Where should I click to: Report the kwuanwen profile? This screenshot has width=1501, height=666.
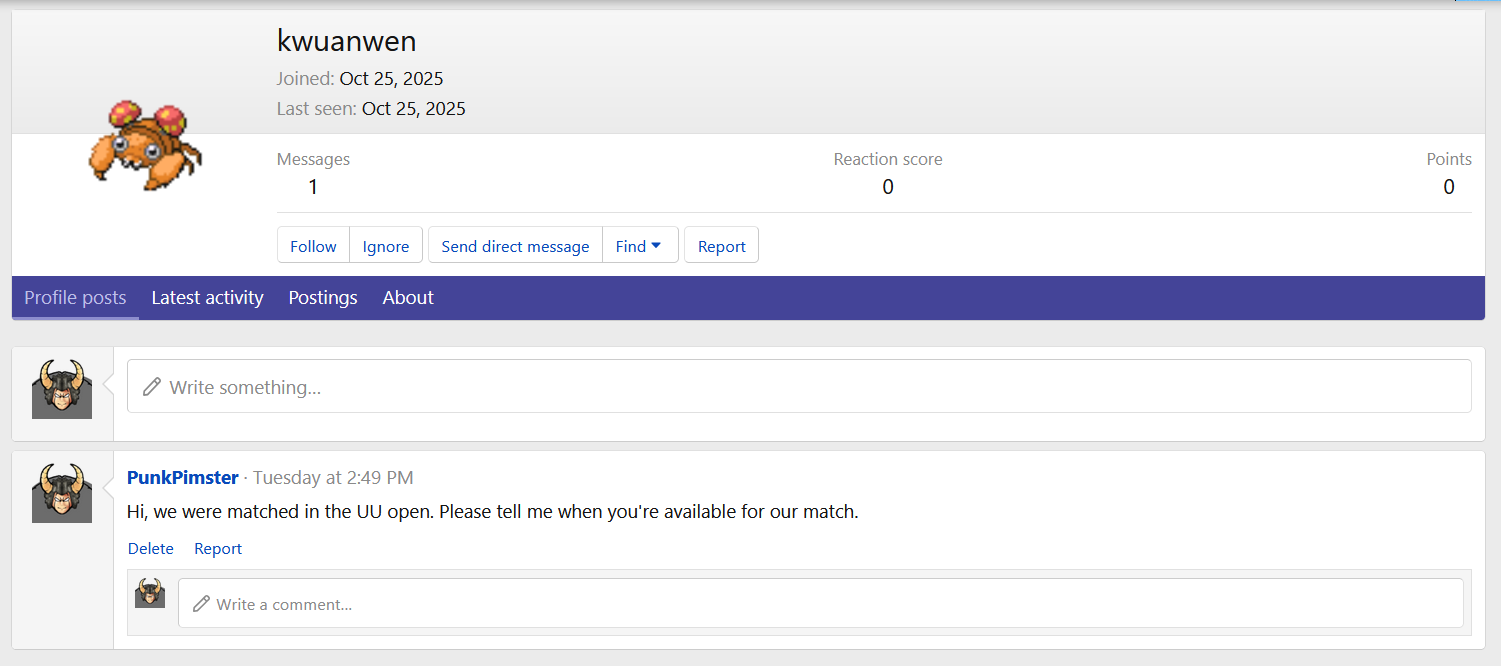[x=721, y=246]
